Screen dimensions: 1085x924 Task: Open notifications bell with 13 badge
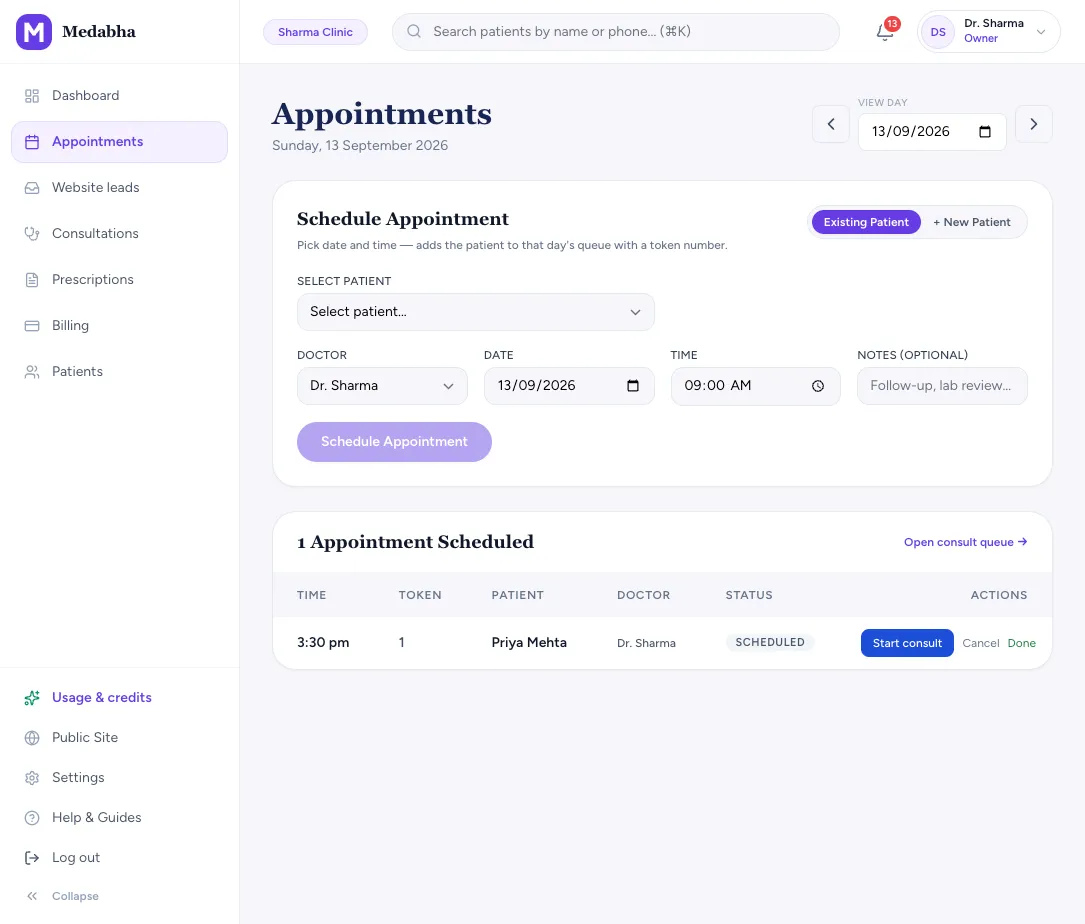pos(885,32)
